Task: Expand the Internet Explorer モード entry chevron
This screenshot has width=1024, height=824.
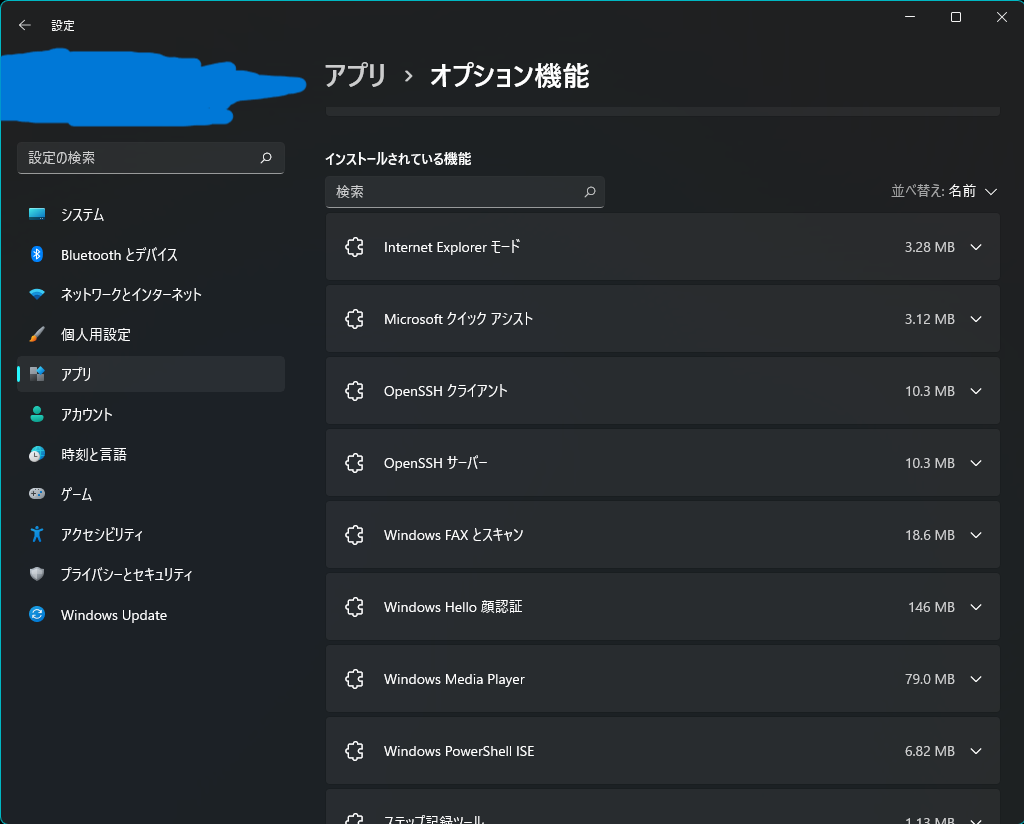Action: click(976, 247)
